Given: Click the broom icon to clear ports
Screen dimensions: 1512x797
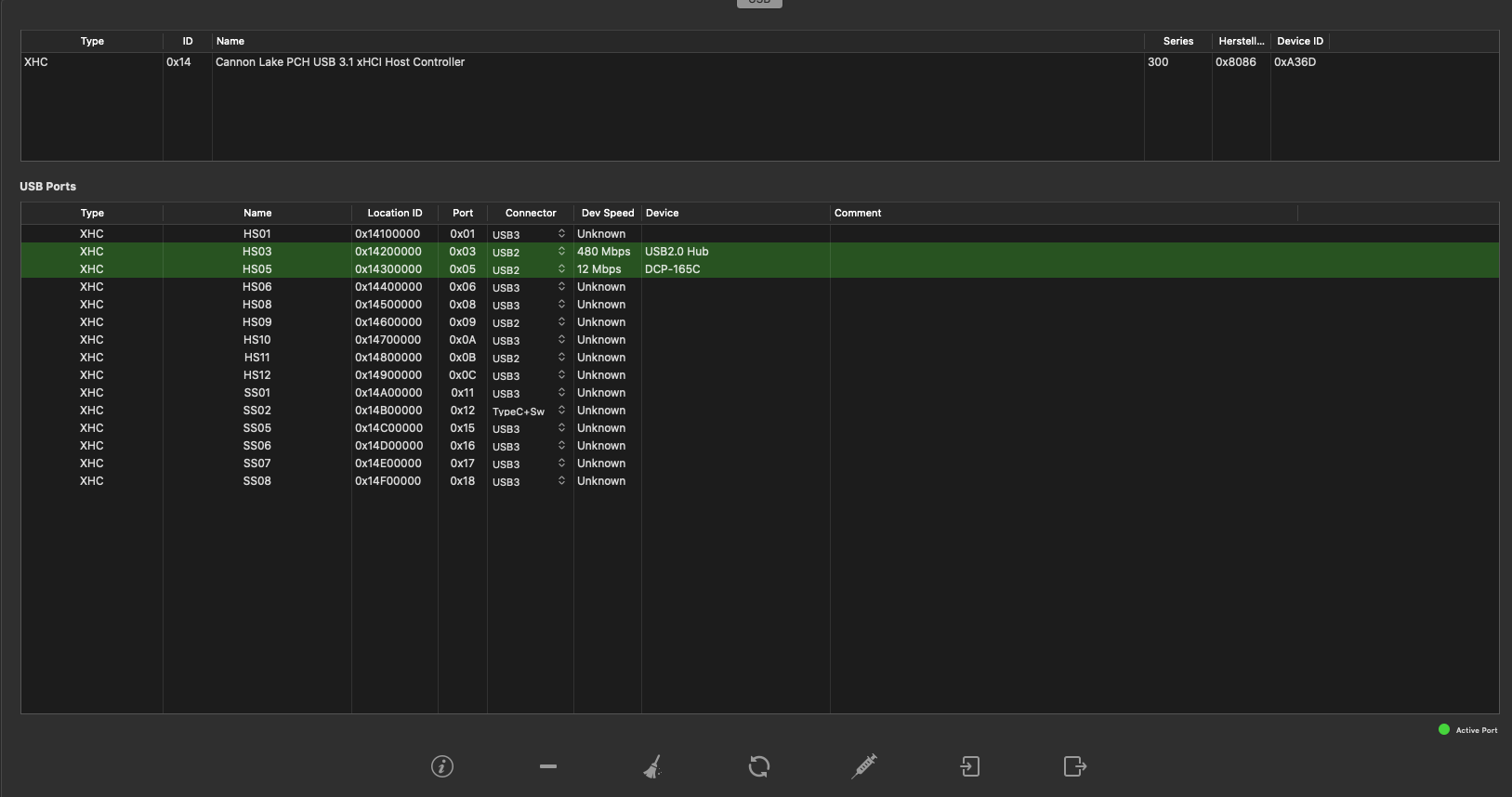Looking at the screenshot, I should pos(653,766).
